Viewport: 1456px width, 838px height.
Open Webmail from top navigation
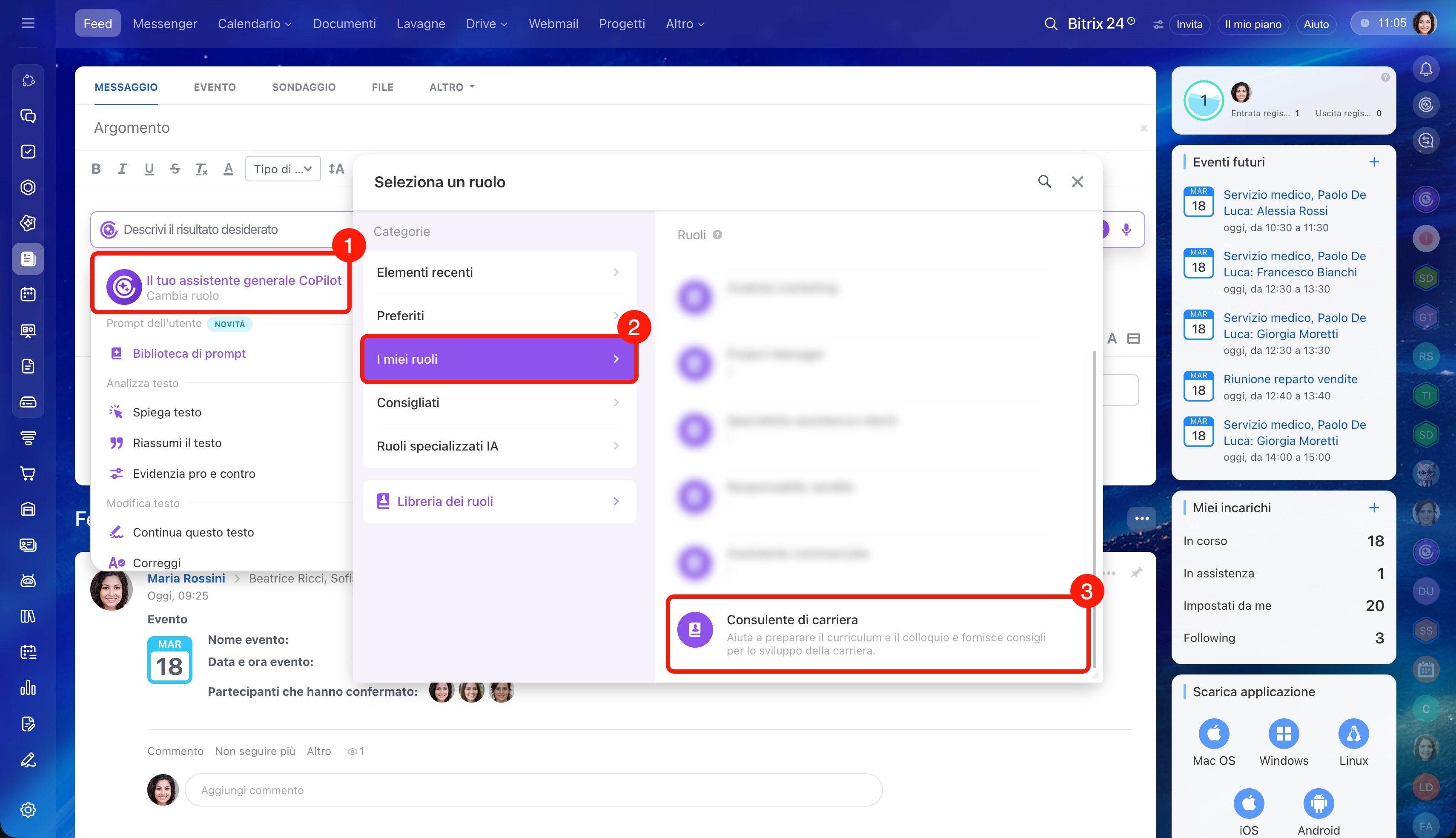(x=553, y=23)
